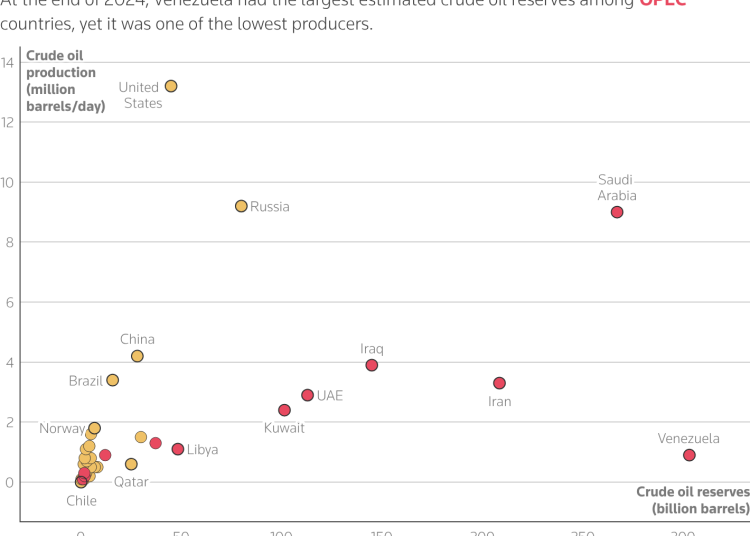This screenshot has height=536, width=750.
Task: Click the Libya data point
Action: (x=178, y=449)
